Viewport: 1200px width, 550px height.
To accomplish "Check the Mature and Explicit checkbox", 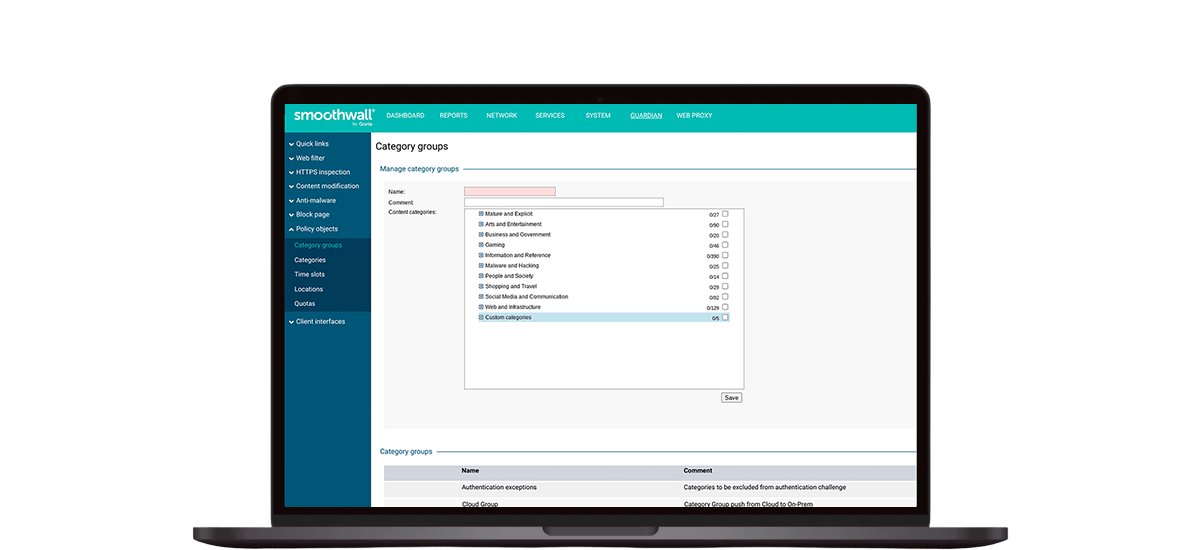I will pos(726,214).
